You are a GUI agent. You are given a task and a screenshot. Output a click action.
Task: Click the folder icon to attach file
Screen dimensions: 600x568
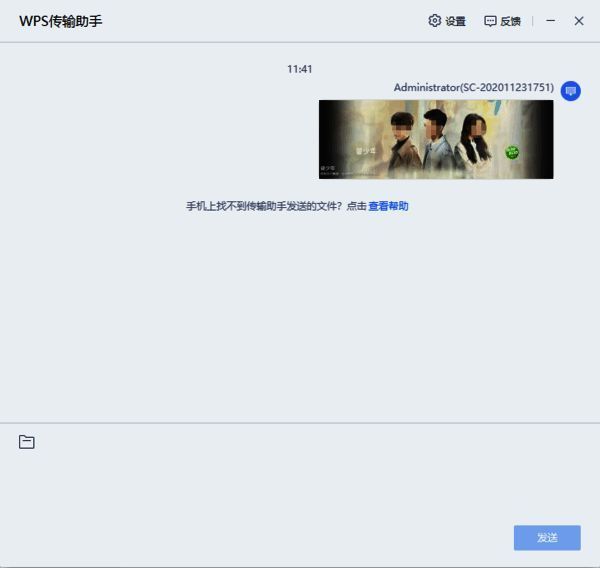(x=27, y=442)
